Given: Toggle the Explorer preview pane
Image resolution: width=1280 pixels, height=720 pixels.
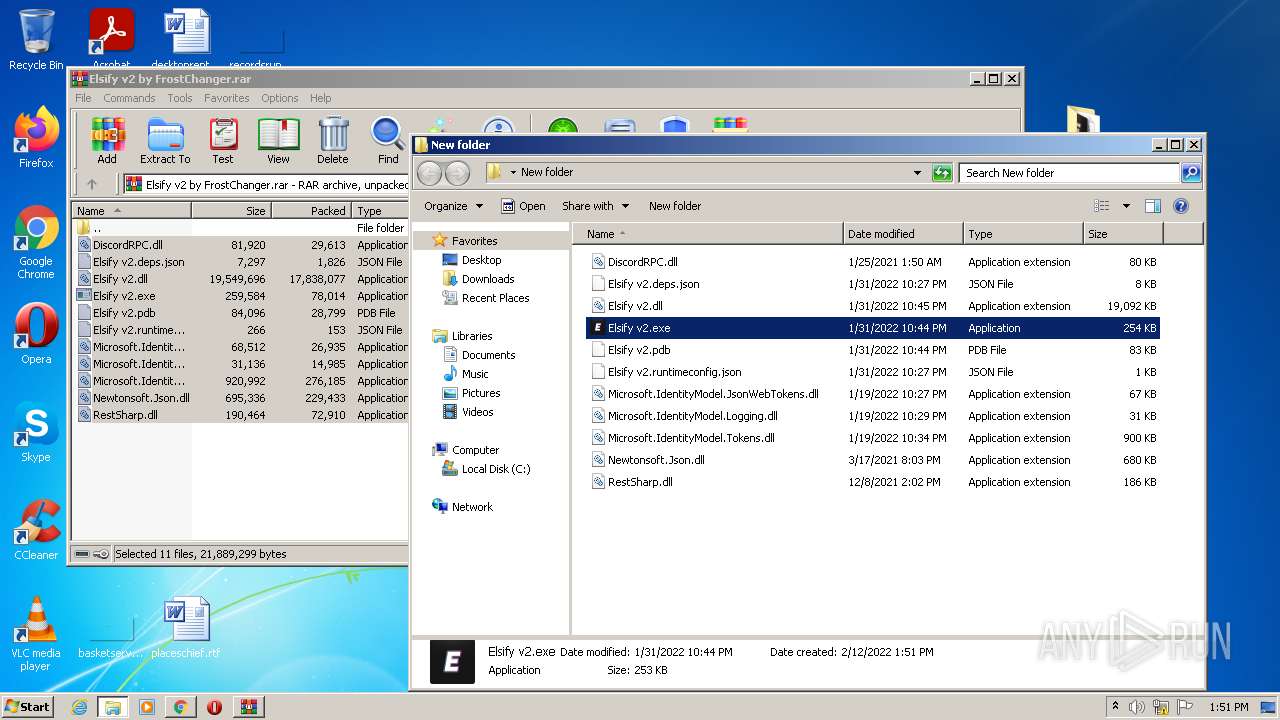Looking at the screenshot, I should pyautogui.click(x=1152, y=206).
